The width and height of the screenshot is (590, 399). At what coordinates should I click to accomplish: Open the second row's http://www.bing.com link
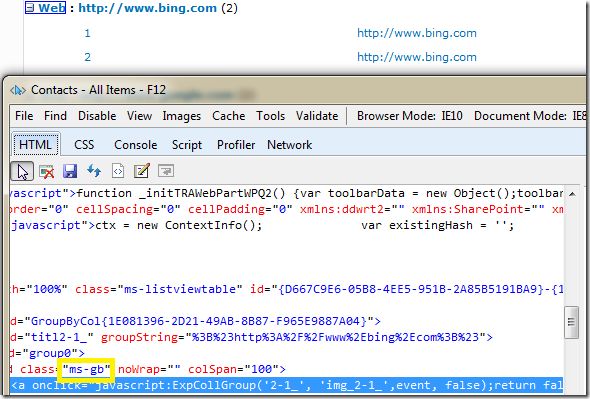coord(417,57)
